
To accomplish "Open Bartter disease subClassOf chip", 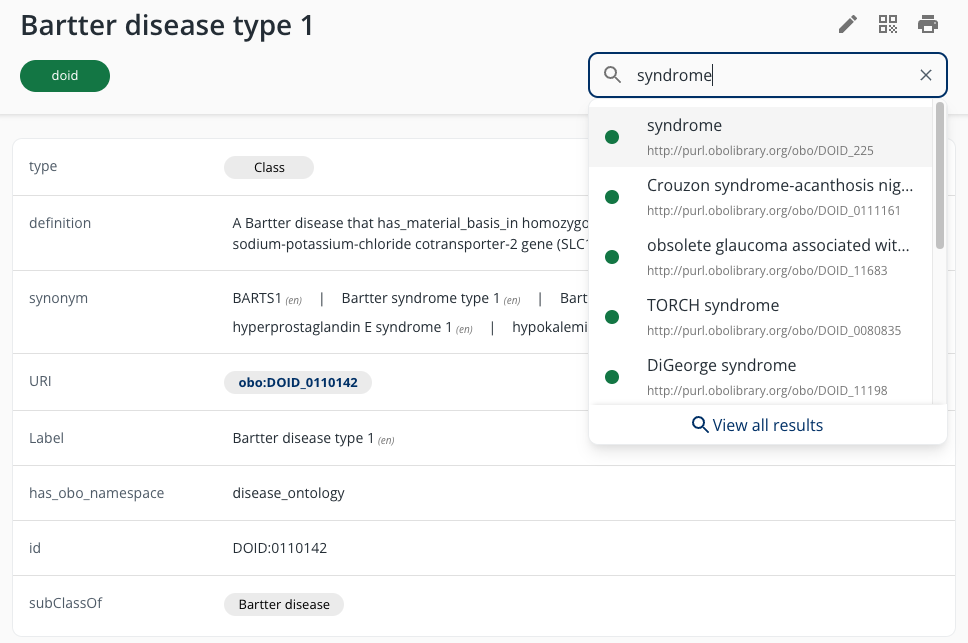I will (x=284, y=604).
